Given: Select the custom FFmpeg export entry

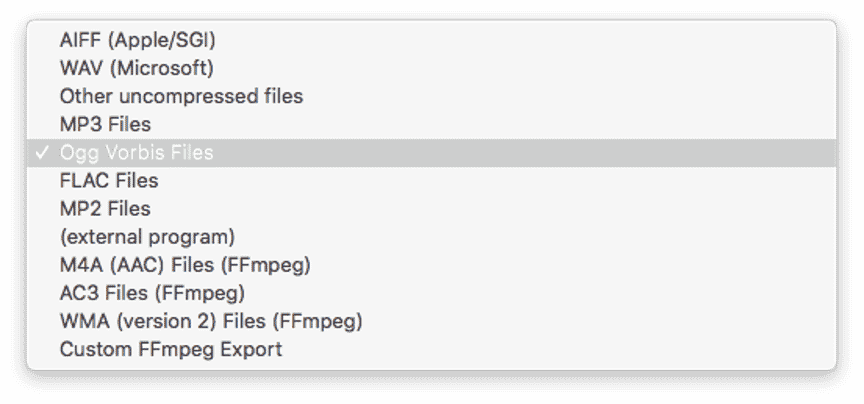Looking at the screenshot, I should click(171, 350).
